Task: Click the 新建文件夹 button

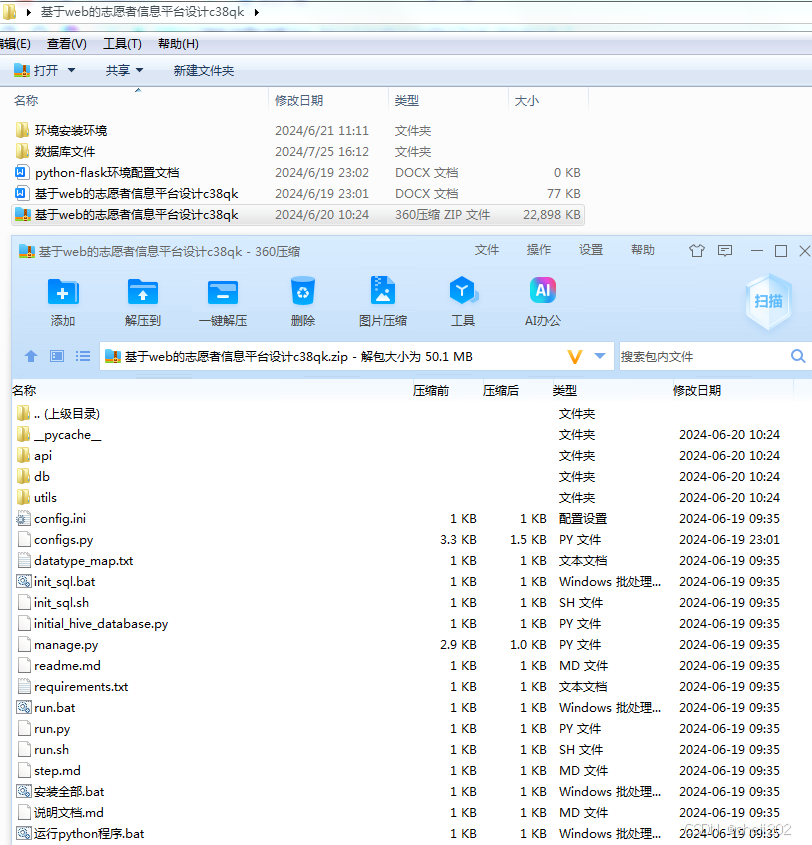Action: [x=204, y=70]
